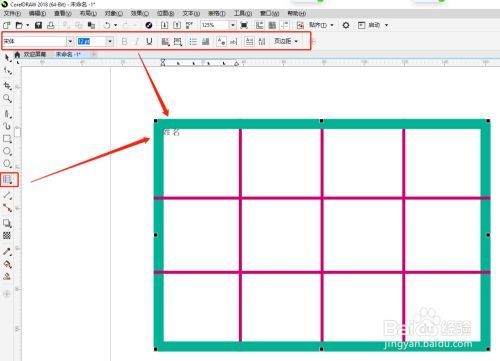Click inside the font size input field

(x=92, y=41)
